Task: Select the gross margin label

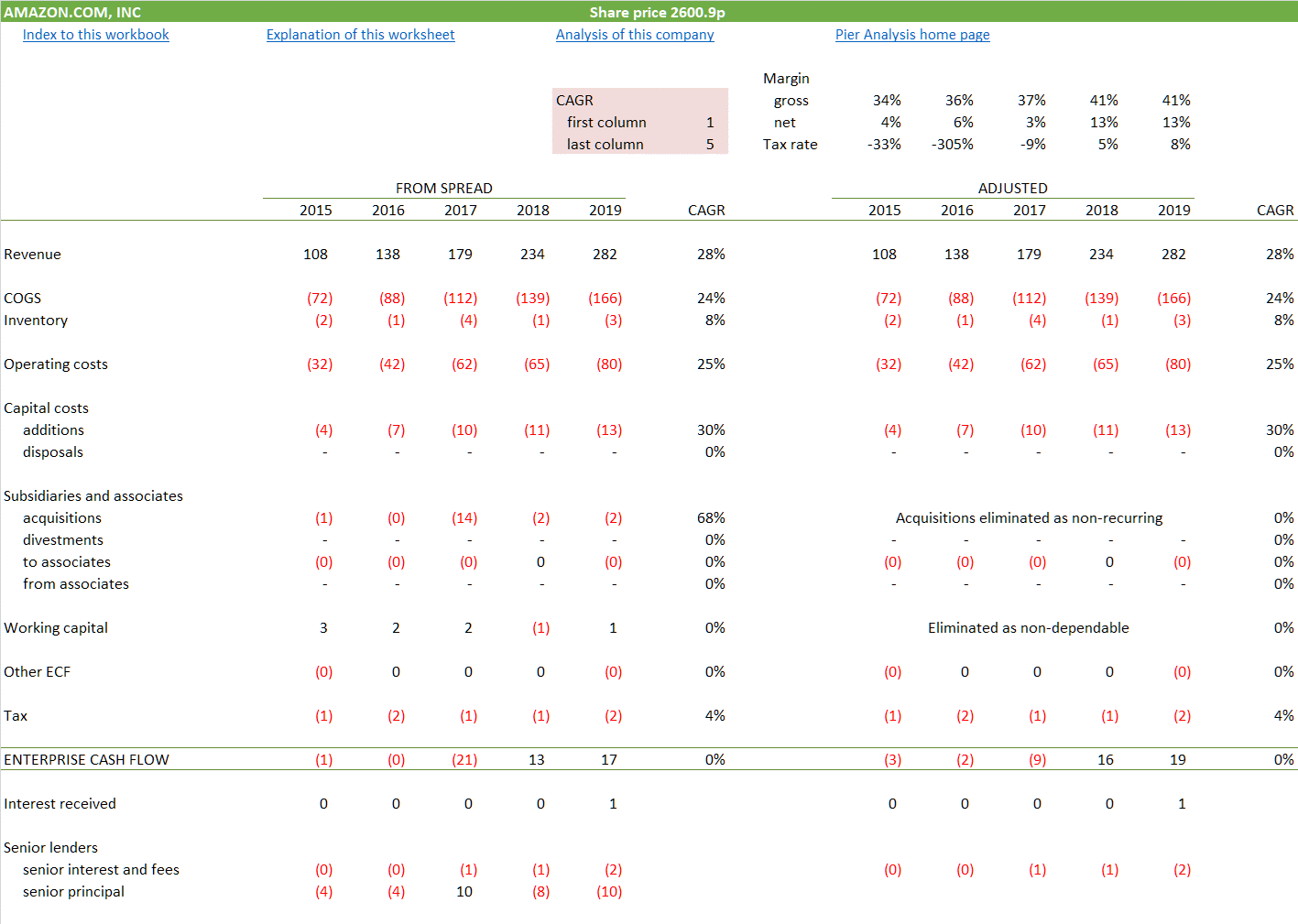Action: 791,101
